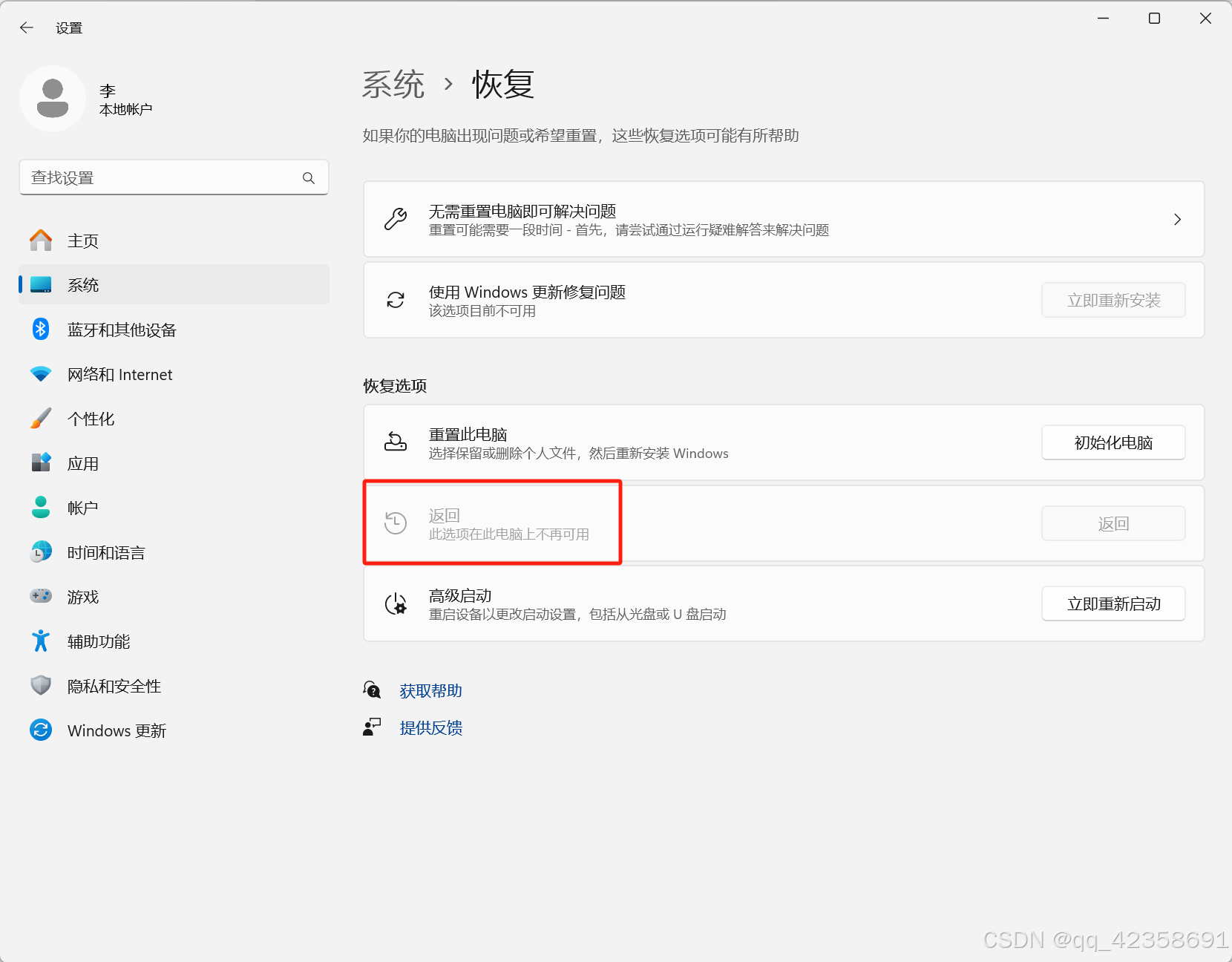Click the Bluetooth icon in sidebar
Image resolution: width=1232 pixels, height=962 pixels.
click(x=41, y=329)
